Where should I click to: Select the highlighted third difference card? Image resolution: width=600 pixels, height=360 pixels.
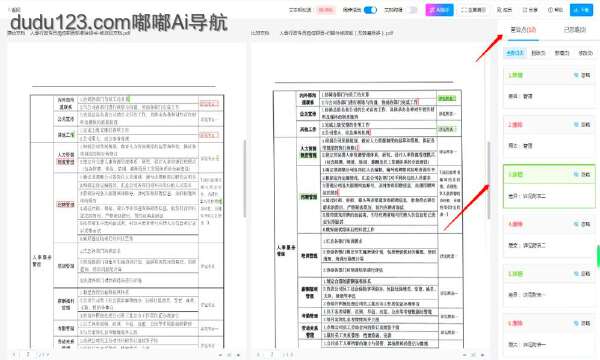click(x=549, y=186)
